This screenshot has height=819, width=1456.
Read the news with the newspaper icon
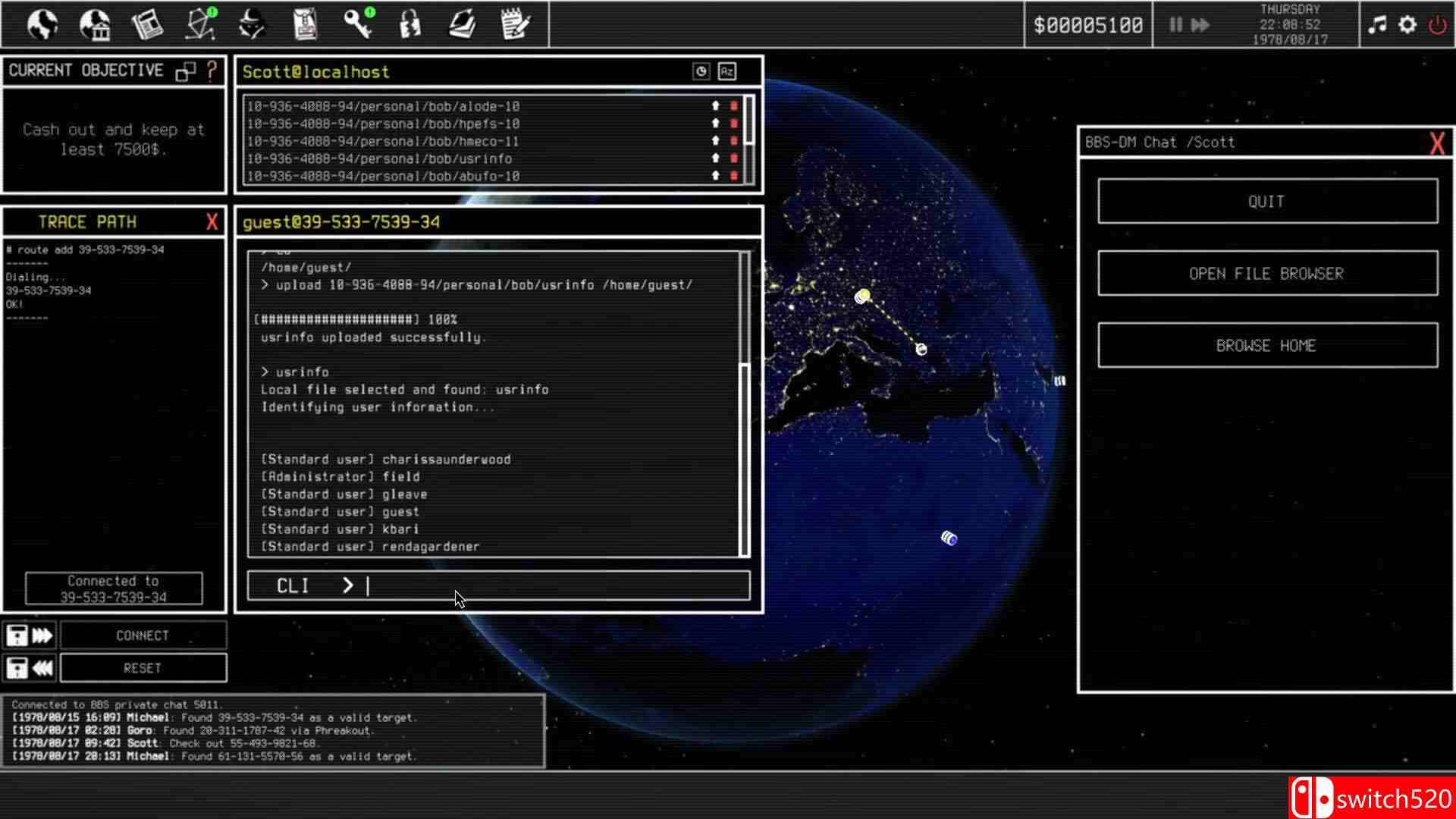(x=147, y=24)
